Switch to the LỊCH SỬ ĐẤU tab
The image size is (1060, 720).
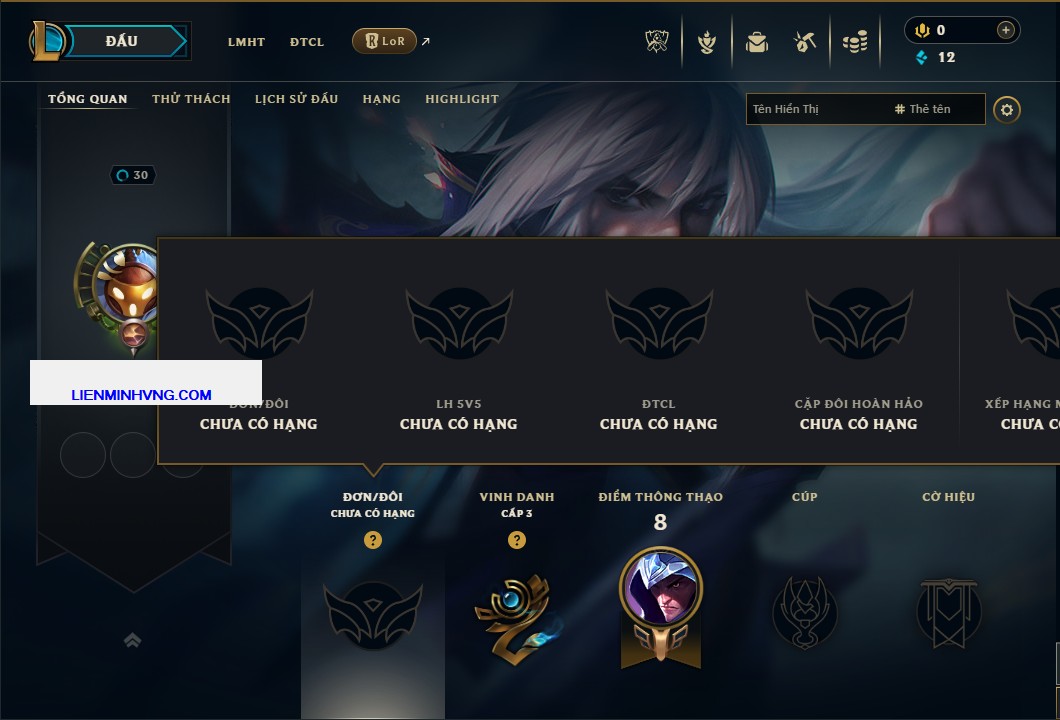[x=296, y=99]
